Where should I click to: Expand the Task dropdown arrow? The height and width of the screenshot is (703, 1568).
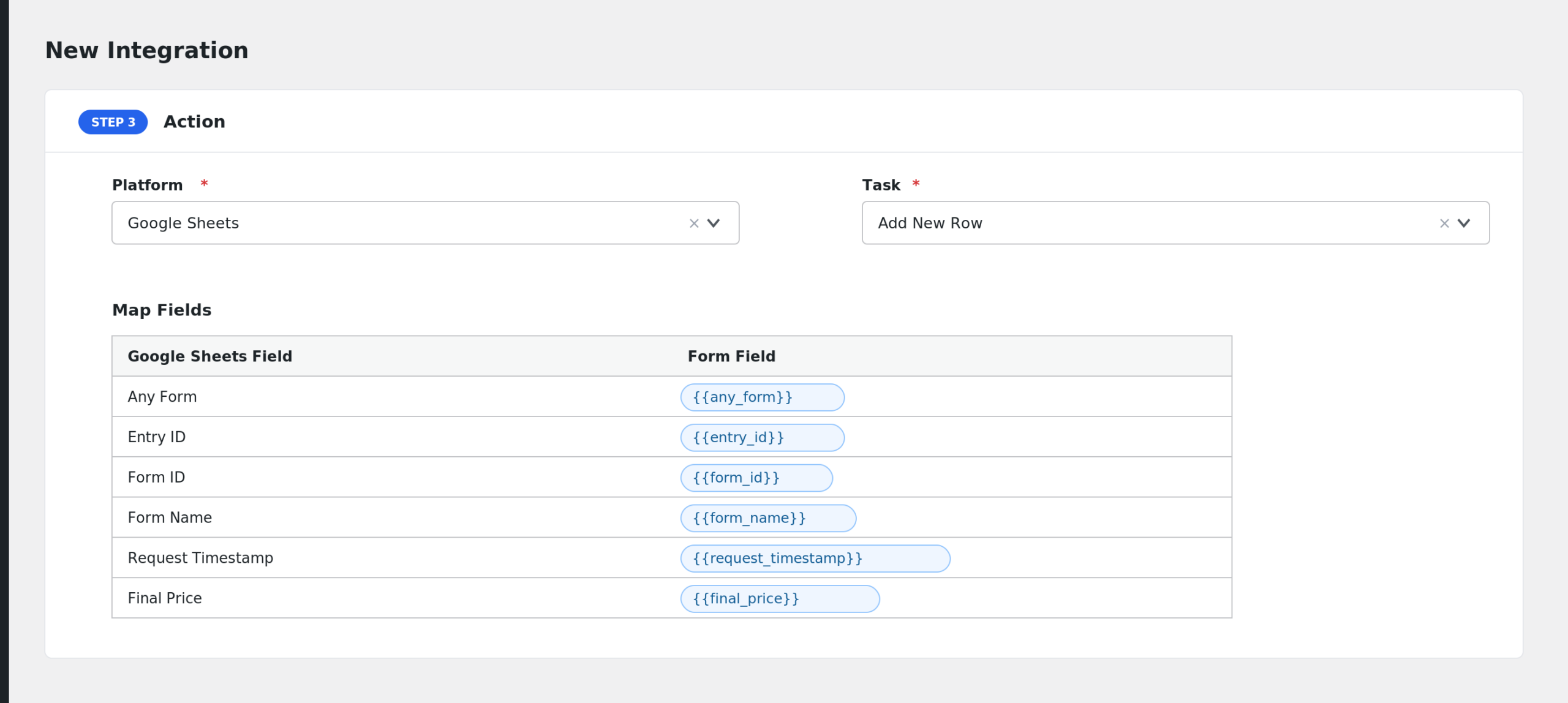pyautogui.click(x=1464, y=224)
